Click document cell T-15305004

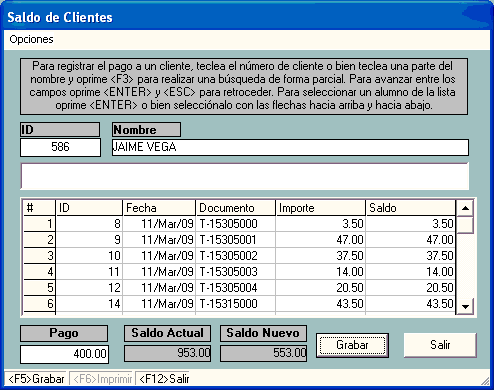click(236, 288)
